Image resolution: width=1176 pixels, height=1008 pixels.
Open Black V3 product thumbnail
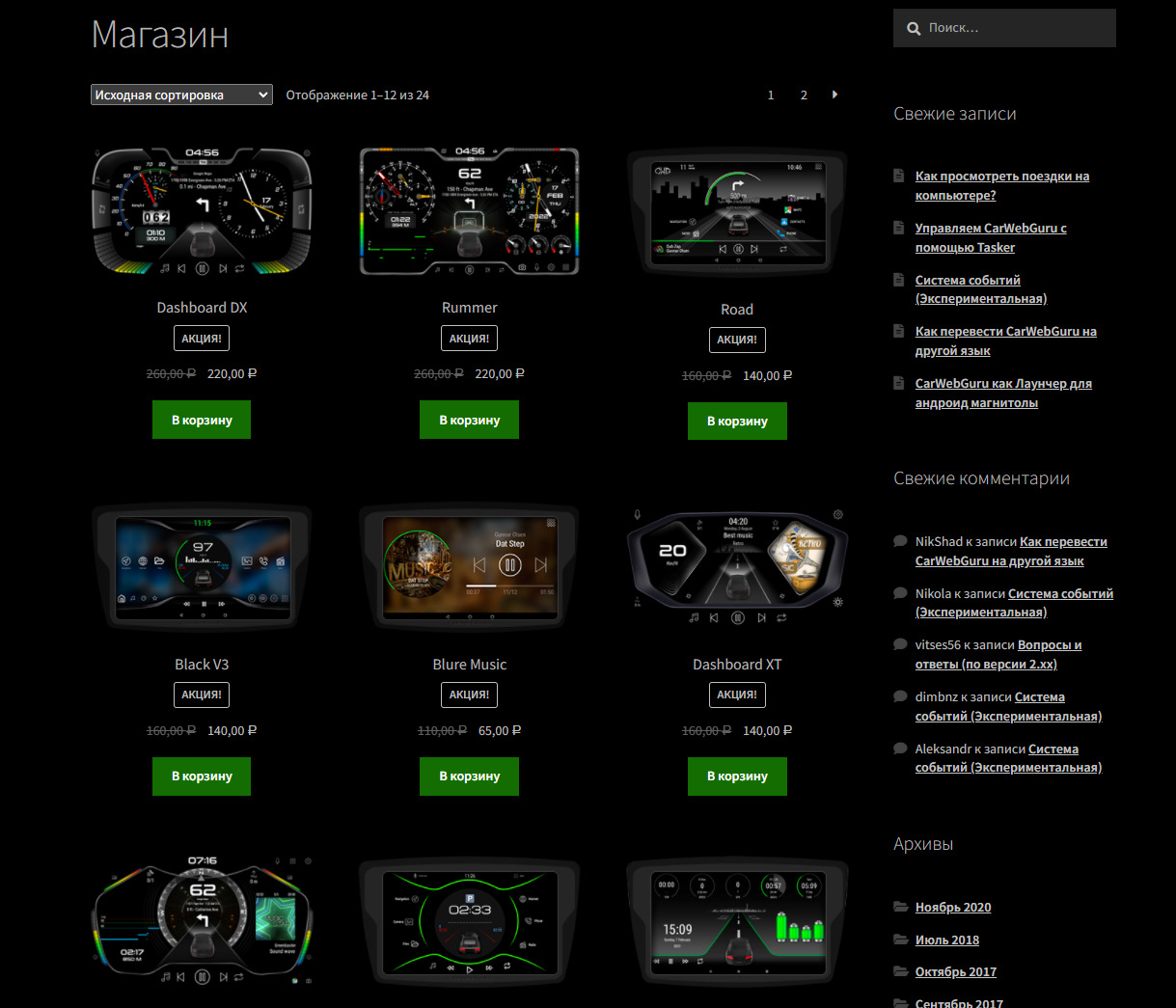click(x=202, y=568)
